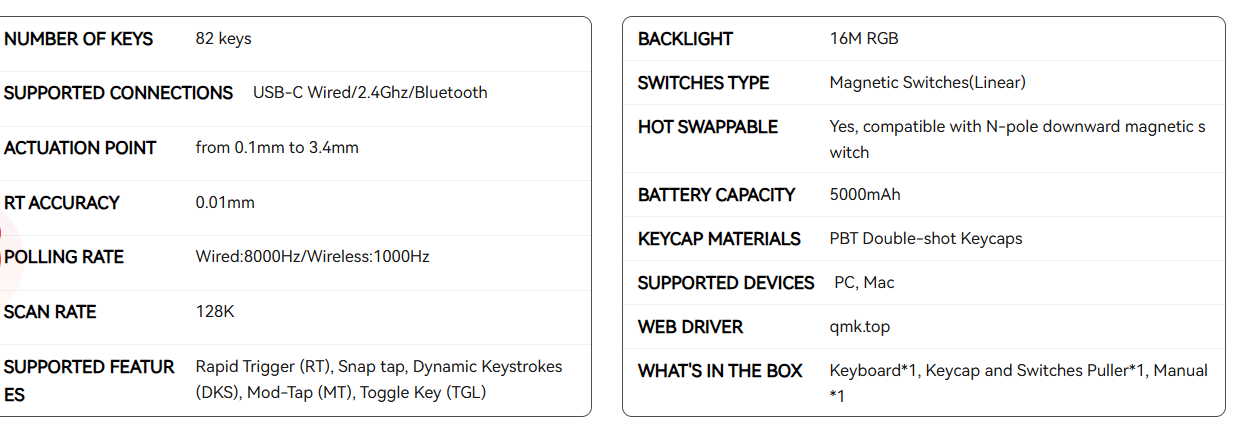Click the WHAT'S IN THE BOX label
1236x422 pixels.
[720, 371]
